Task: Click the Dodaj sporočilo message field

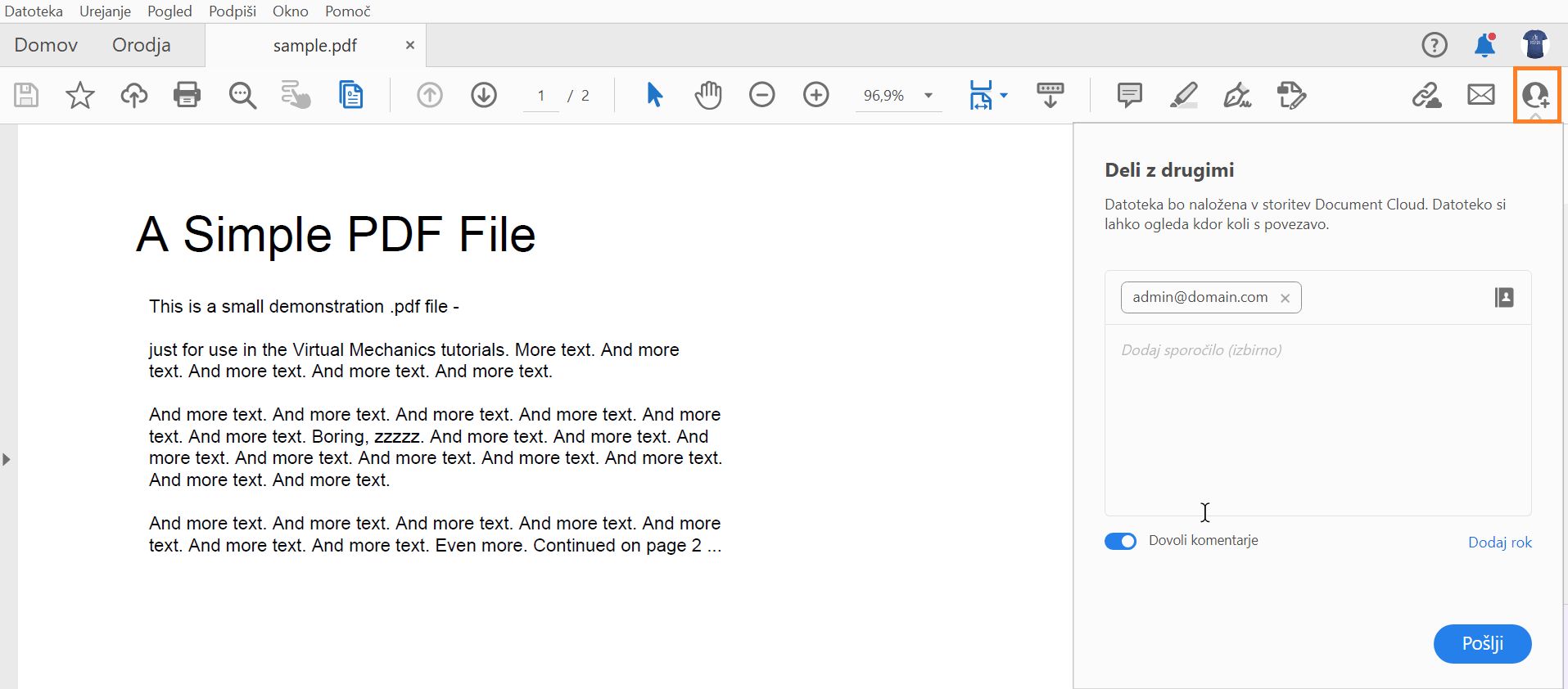Action: pyautogui.click(x=1317, y=420)
